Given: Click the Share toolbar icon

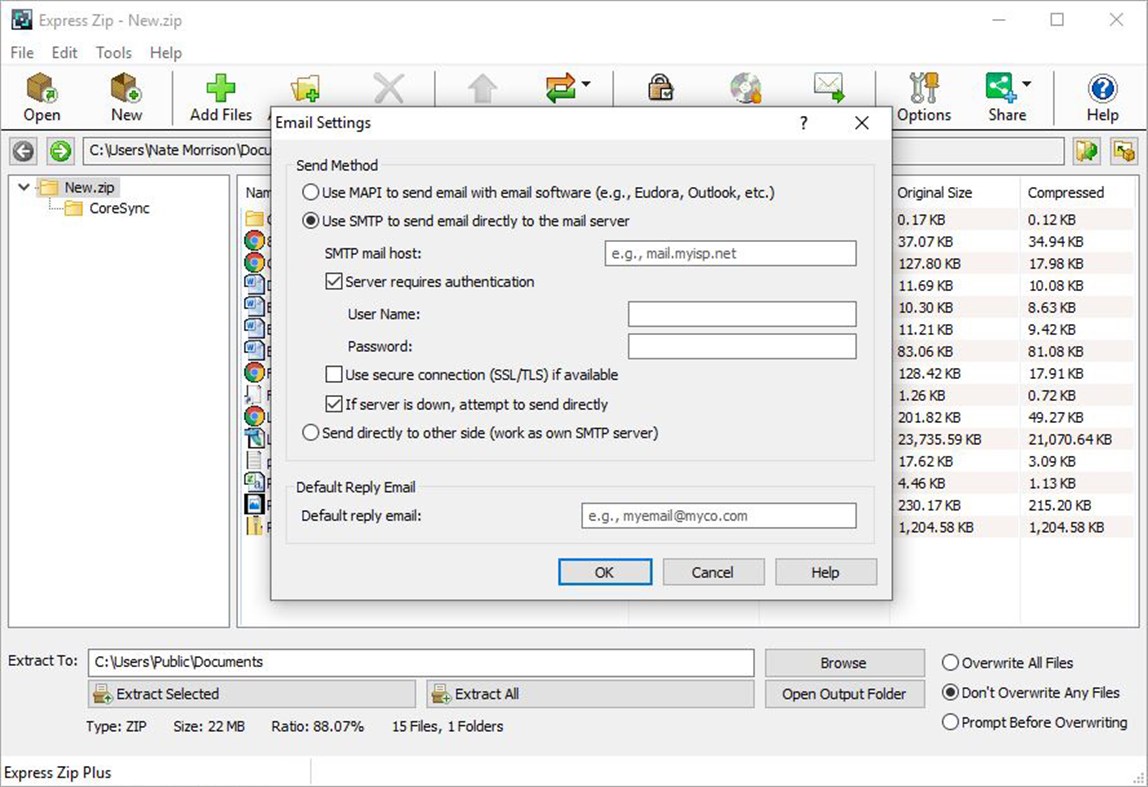Looking at the screenshot, I should (1002, 97).
